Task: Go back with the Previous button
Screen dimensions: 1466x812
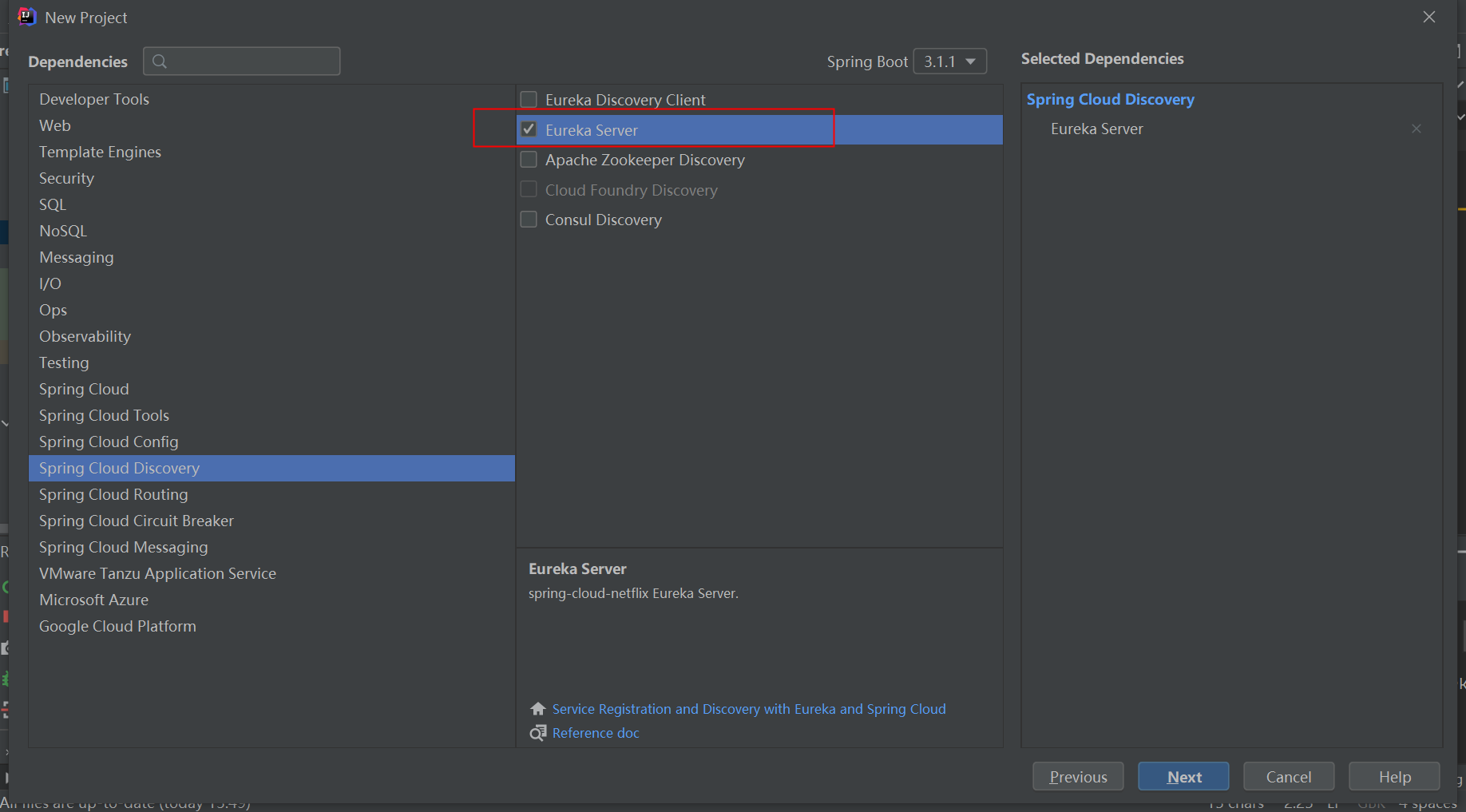Action: tap(1078, 777)
